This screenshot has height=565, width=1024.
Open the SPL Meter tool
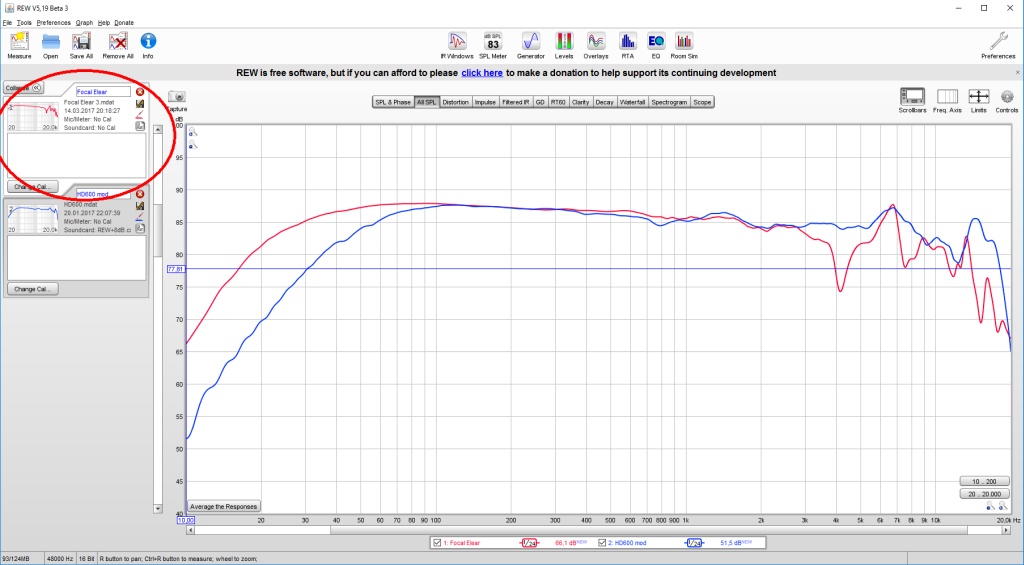point(492,44)
